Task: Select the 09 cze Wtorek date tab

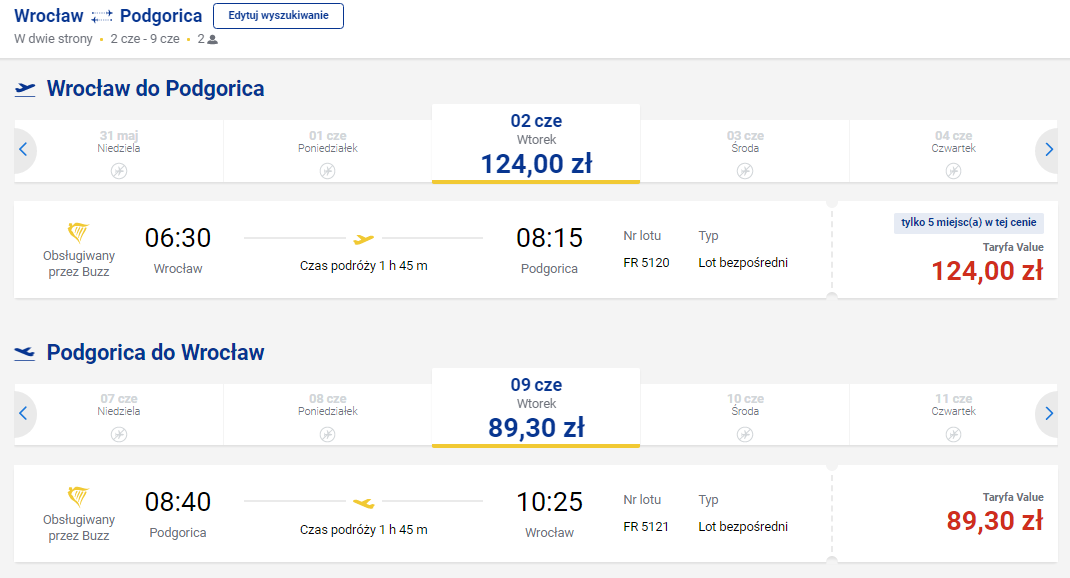Action: [536, 408]
